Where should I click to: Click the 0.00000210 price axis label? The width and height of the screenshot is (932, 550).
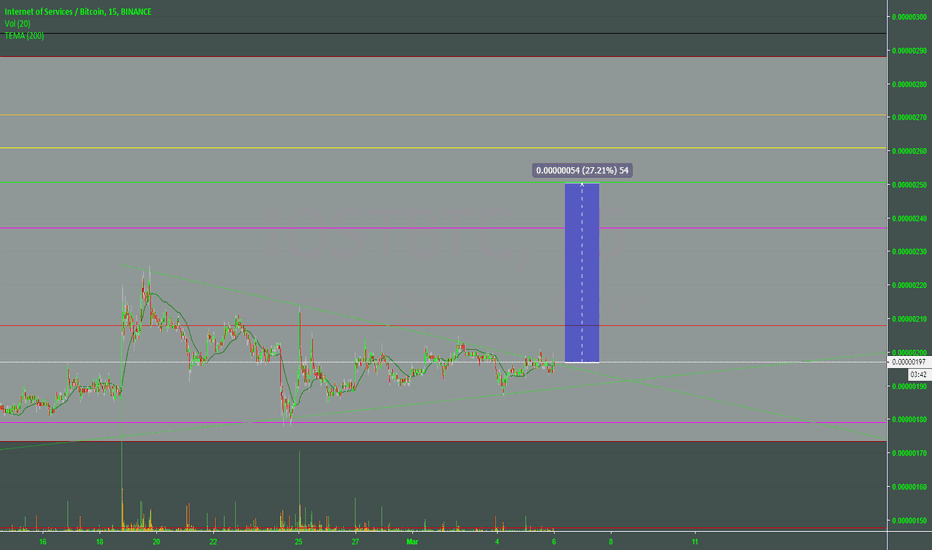[909, 319]
